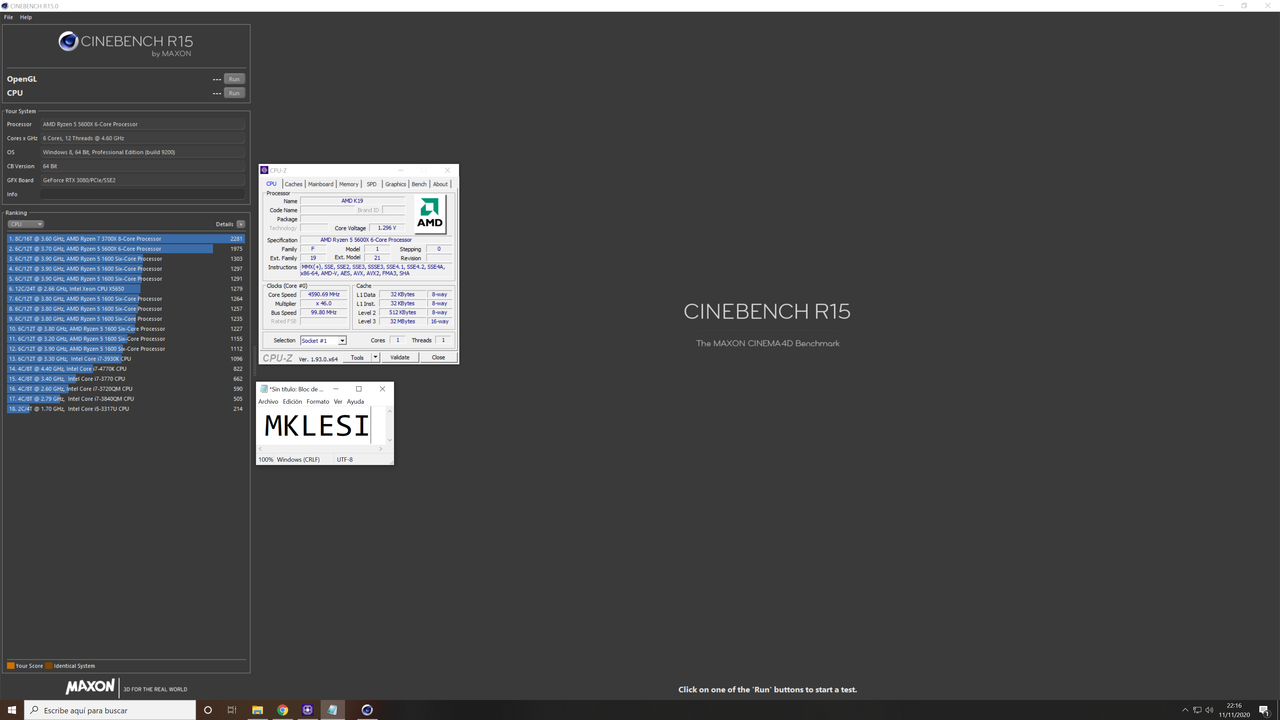
Task: Open File Explorer from taskbar
Action: click(257, 710)
